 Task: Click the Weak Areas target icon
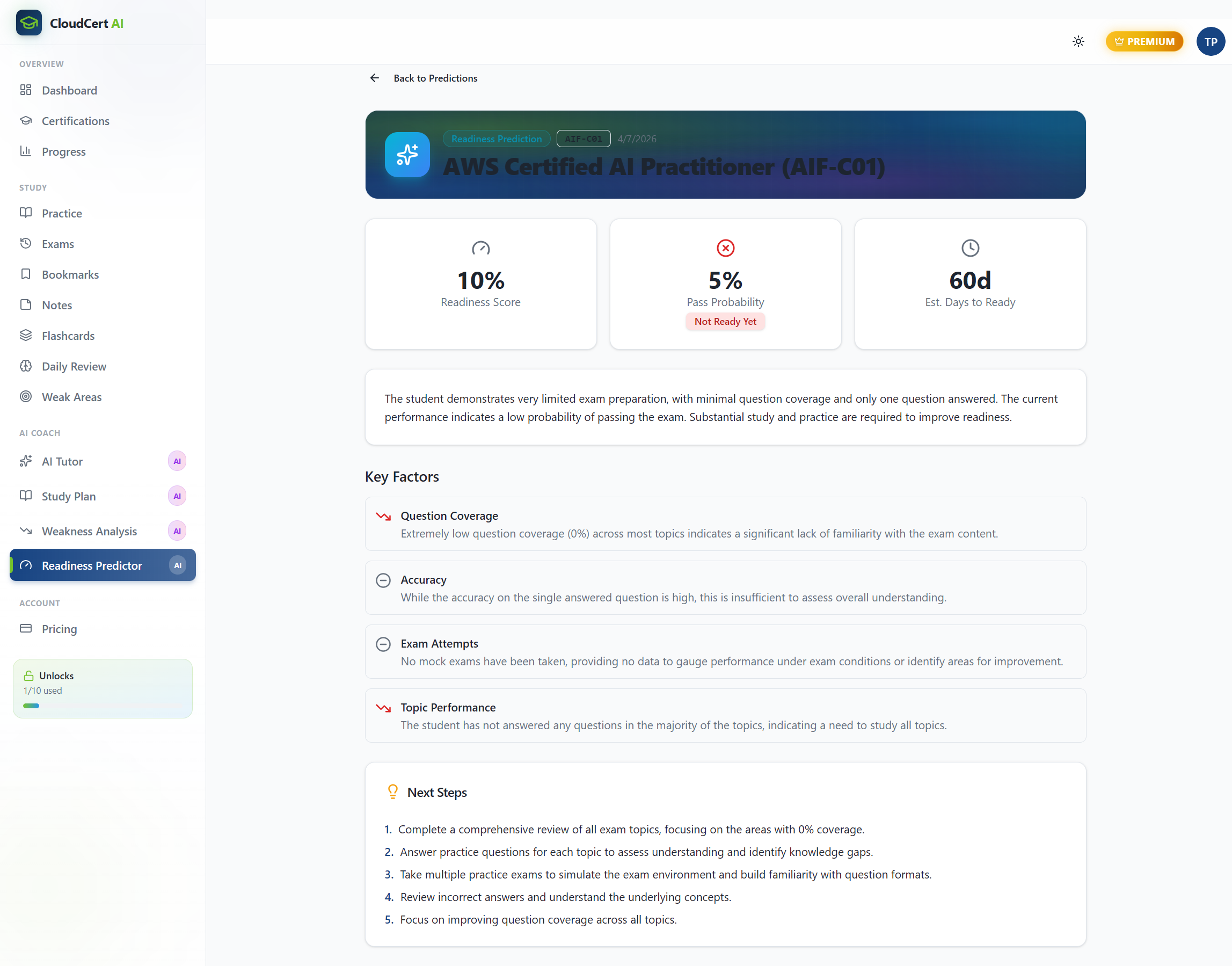25,396
